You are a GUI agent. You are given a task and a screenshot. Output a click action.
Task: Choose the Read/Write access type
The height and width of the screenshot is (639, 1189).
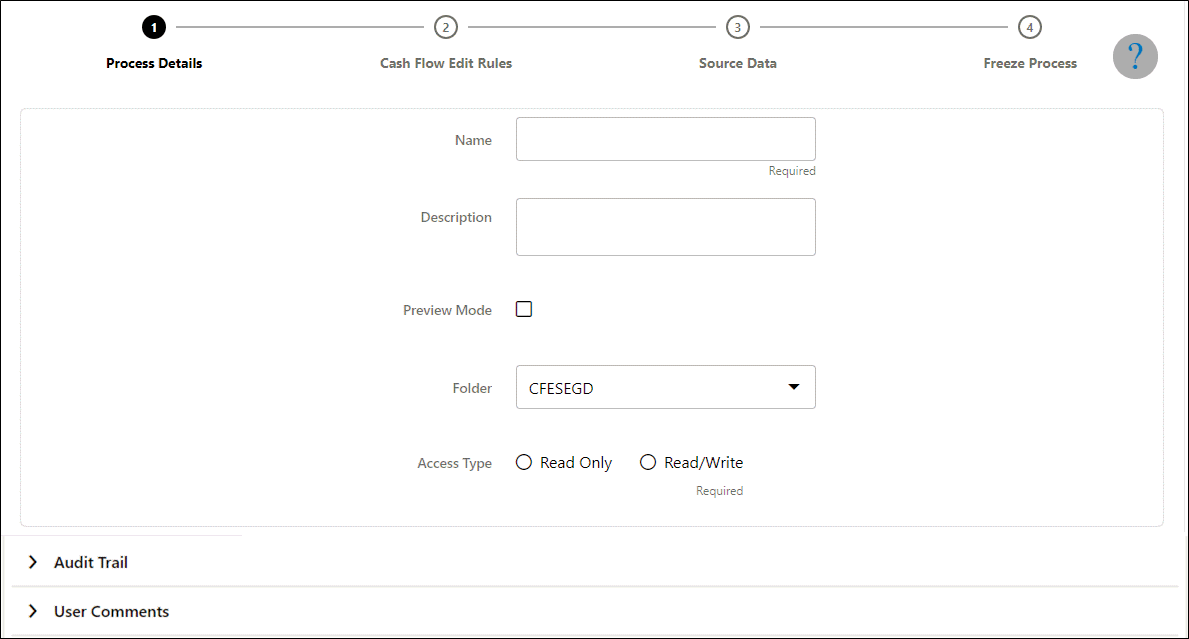648,462
